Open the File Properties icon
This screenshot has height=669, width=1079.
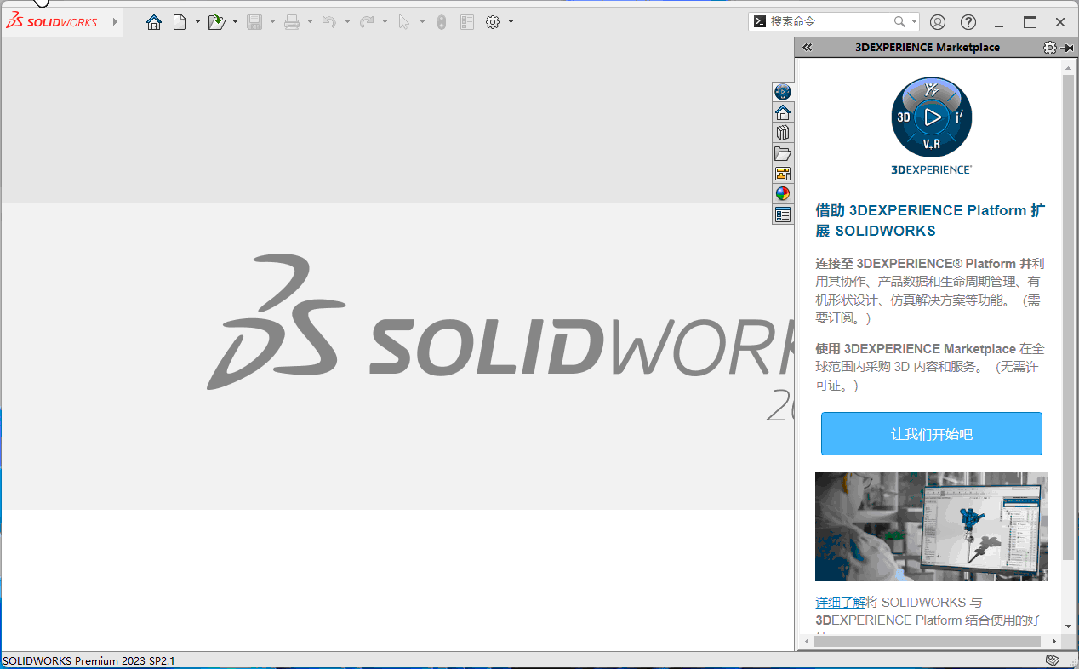click(467, 22)
